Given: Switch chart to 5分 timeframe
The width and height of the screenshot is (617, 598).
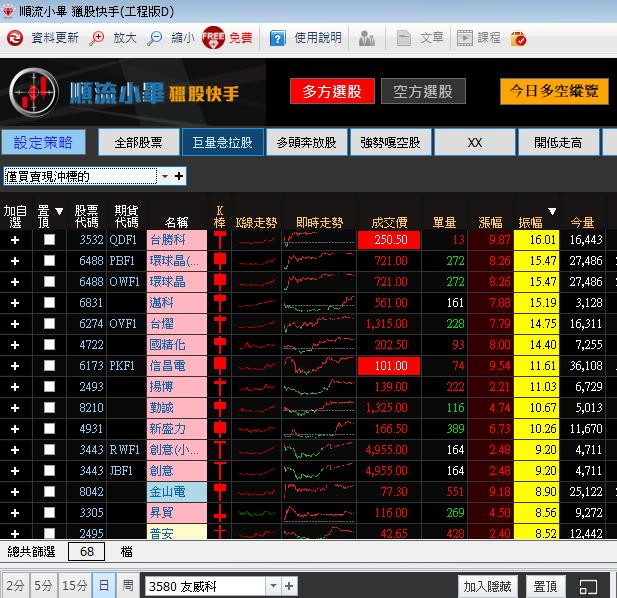Looking at the screenshot, I should click(43, 585).
